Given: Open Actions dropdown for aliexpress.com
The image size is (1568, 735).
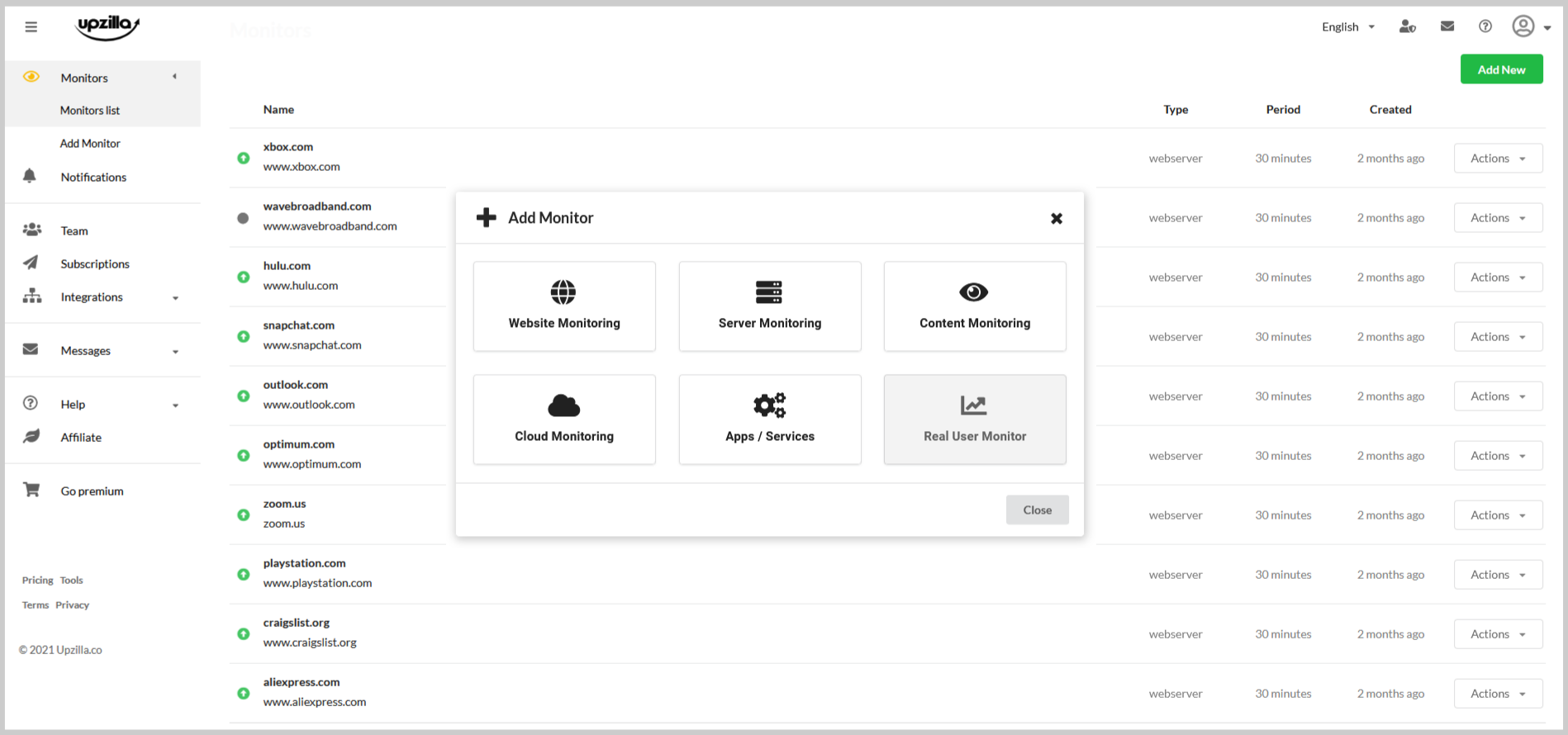Looking at the screenshot, I should click(x=1499, y=693).
